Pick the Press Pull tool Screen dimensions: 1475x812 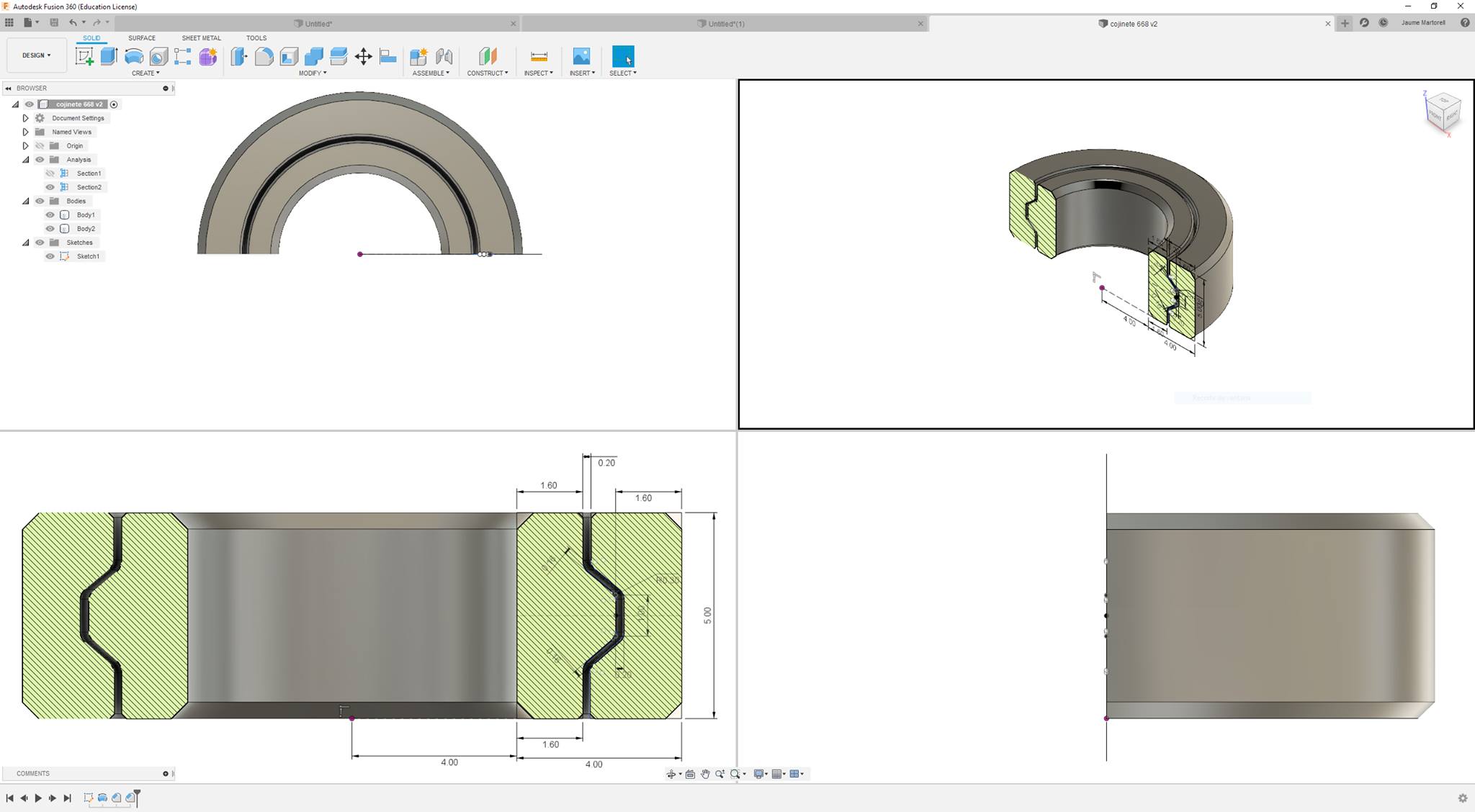pyautogui.click(x=239, y=56)
